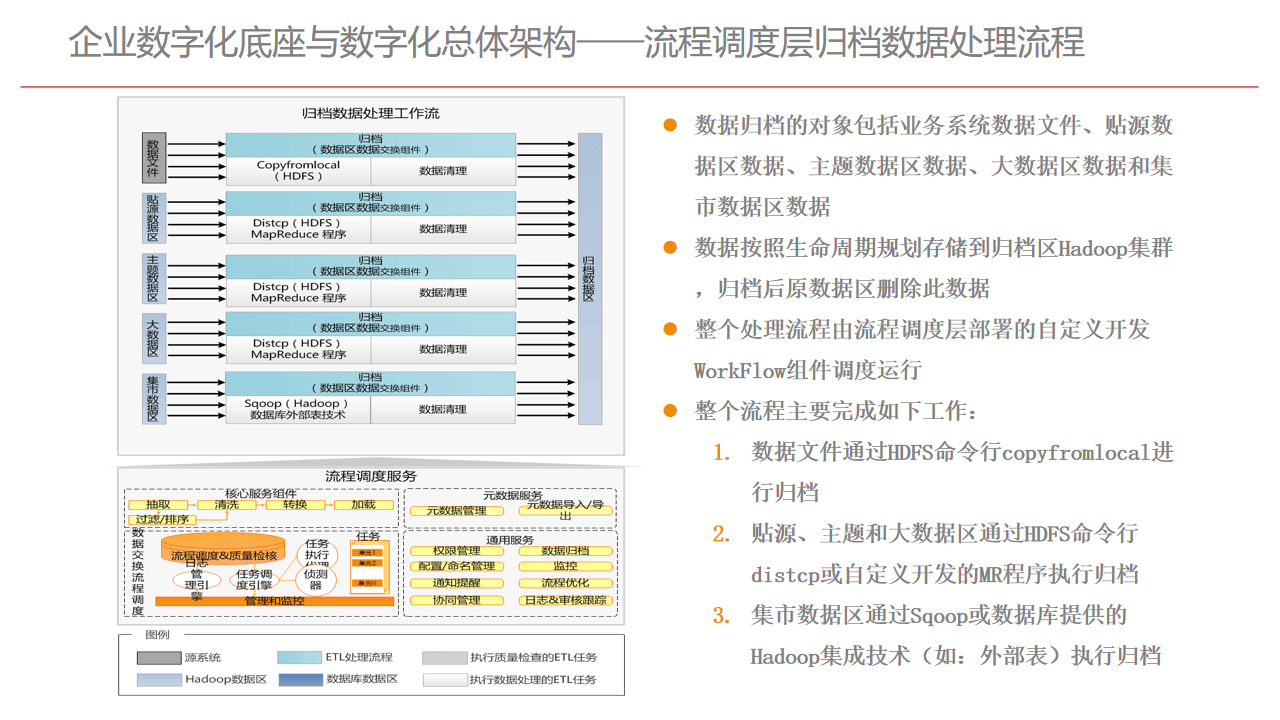Select the 集市数据区 source box
Viewport: 1280px width, 720px height.
153,398
